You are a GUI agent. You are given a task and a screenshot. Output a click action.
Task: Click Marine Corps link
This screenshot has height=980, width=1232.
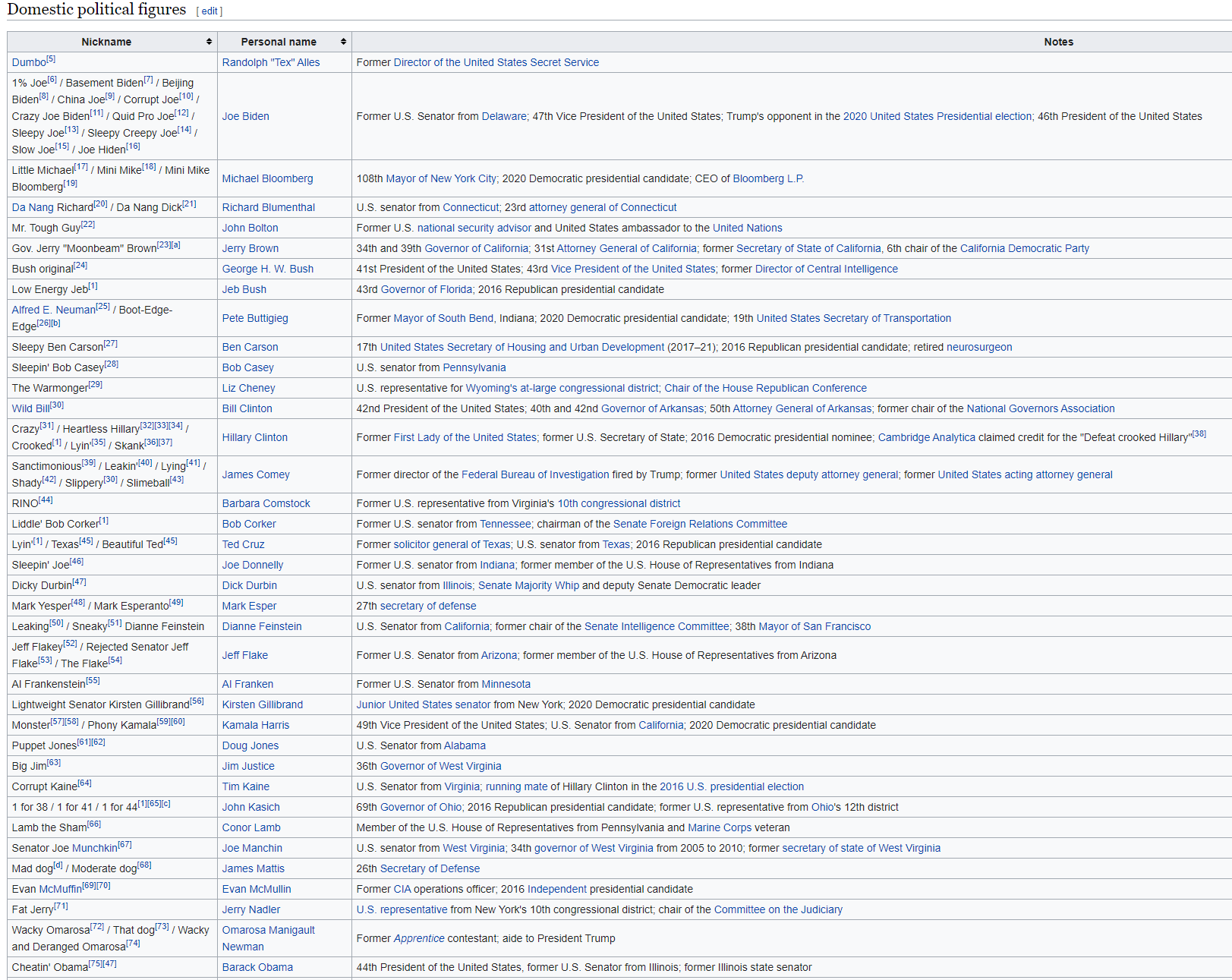click(720, 827)
